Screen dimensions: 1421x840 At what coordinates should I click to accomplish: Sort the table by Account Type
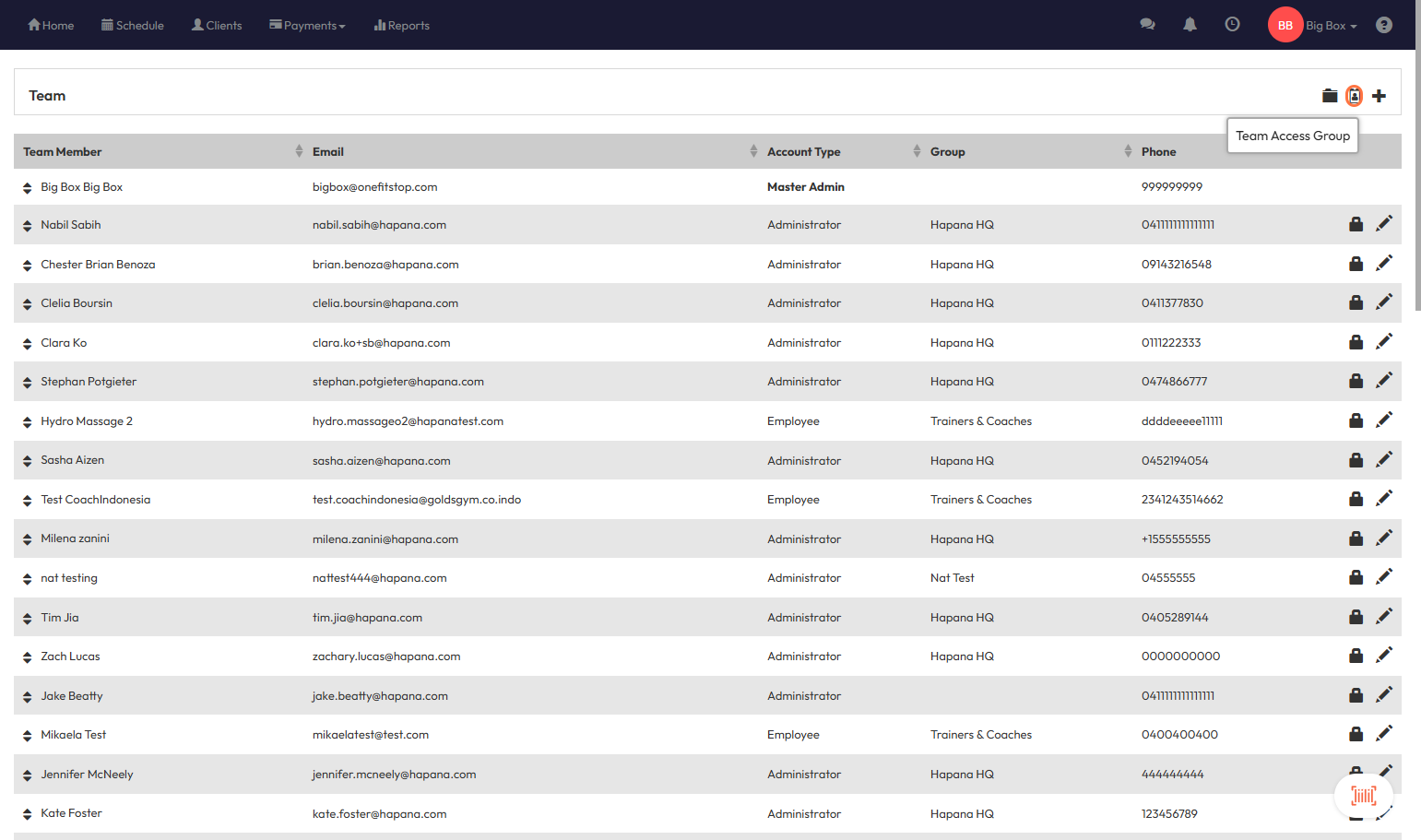916,151
